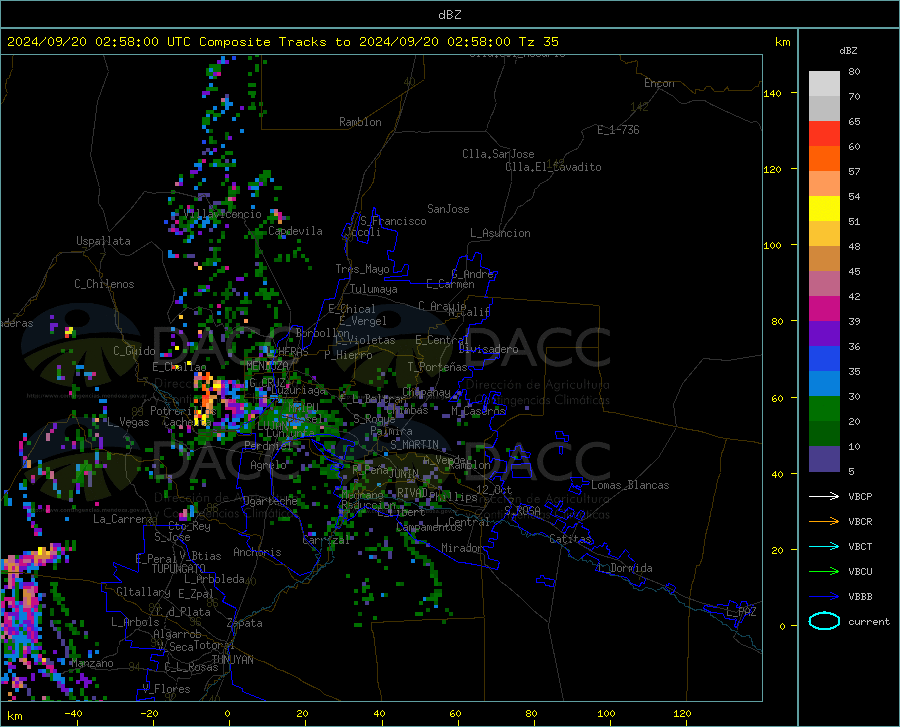Click the 'km' label at top-right of map
The image size is (900, 727).
pyautogui.click(x=782, y=42)
